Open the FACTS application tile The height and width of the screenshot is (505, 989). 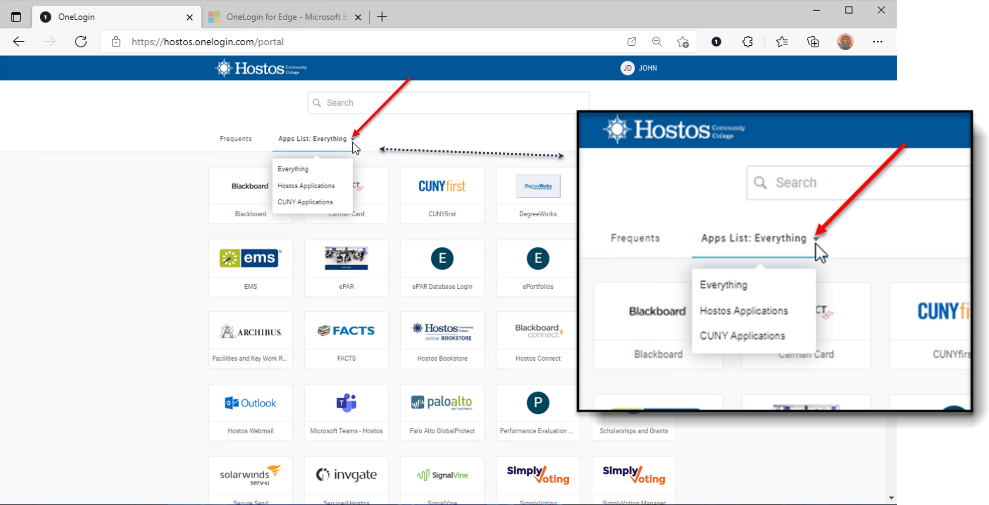346,339
